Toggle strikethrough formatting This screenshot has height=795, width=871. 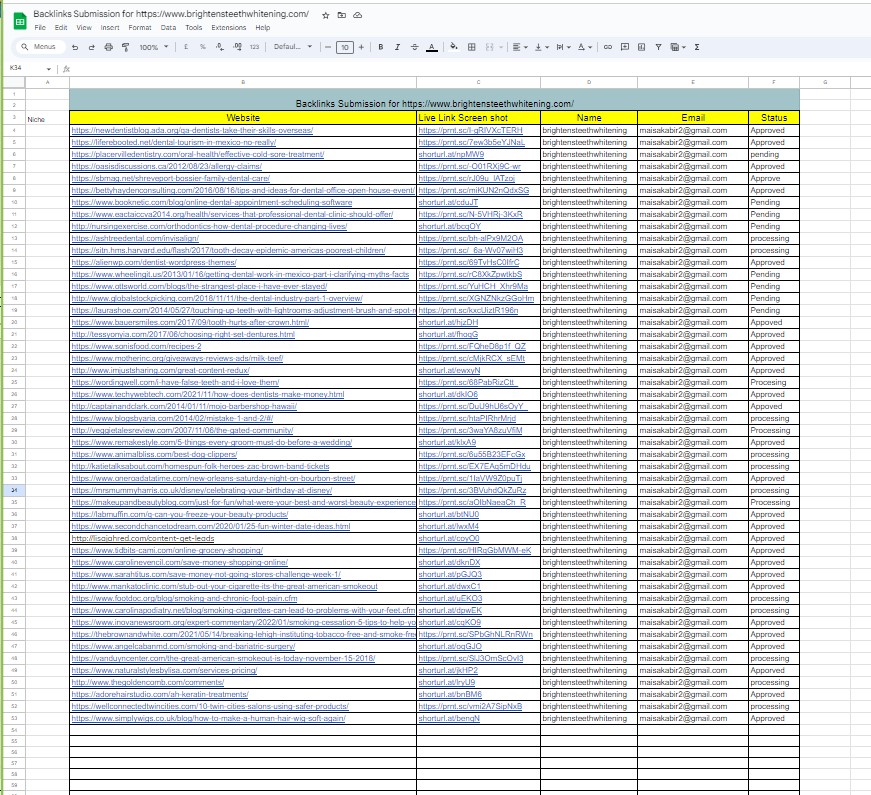click(414, 47)
